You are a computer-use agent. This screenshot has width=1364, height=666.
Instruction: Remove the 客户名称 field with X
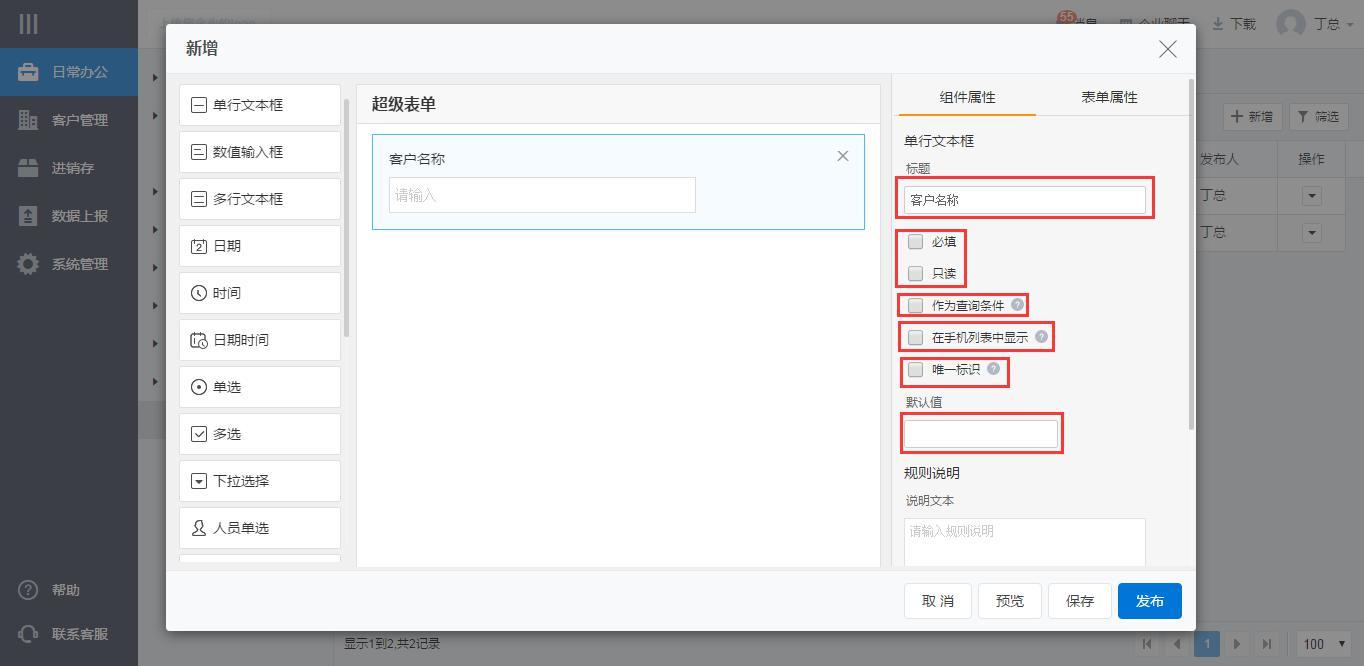pos(842,156)
